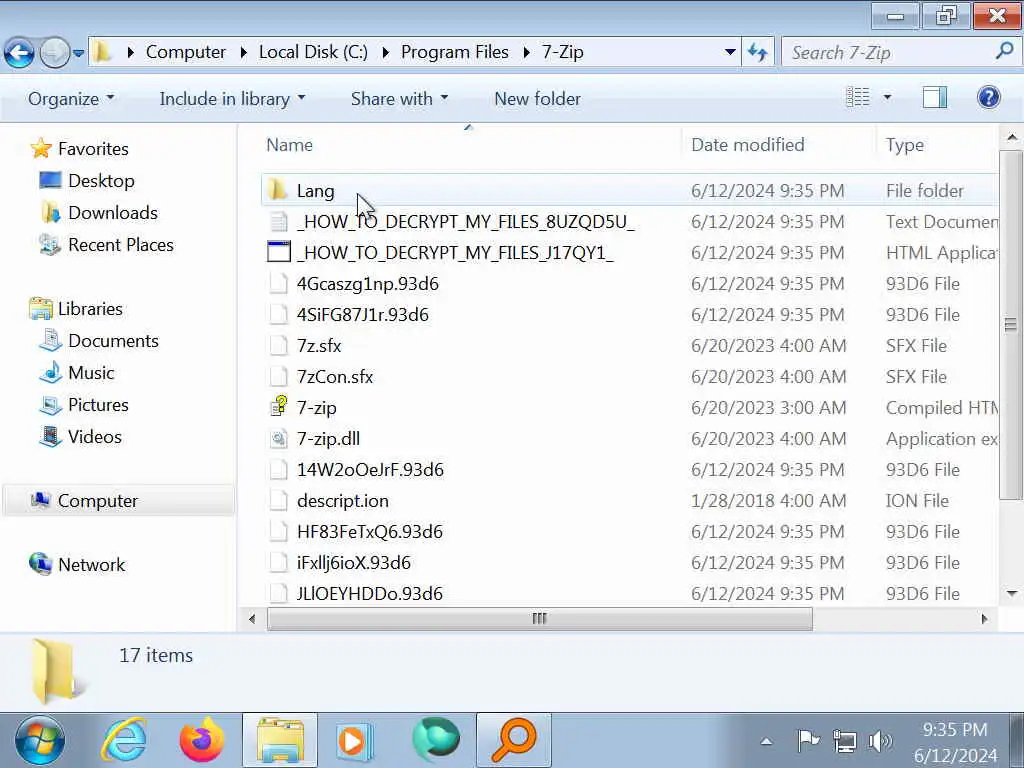Image resolution: width=1024 pixels, height=768 pixels.
Task: Open the recent locations dropdown arrow
Action: (x=78, y=53)
